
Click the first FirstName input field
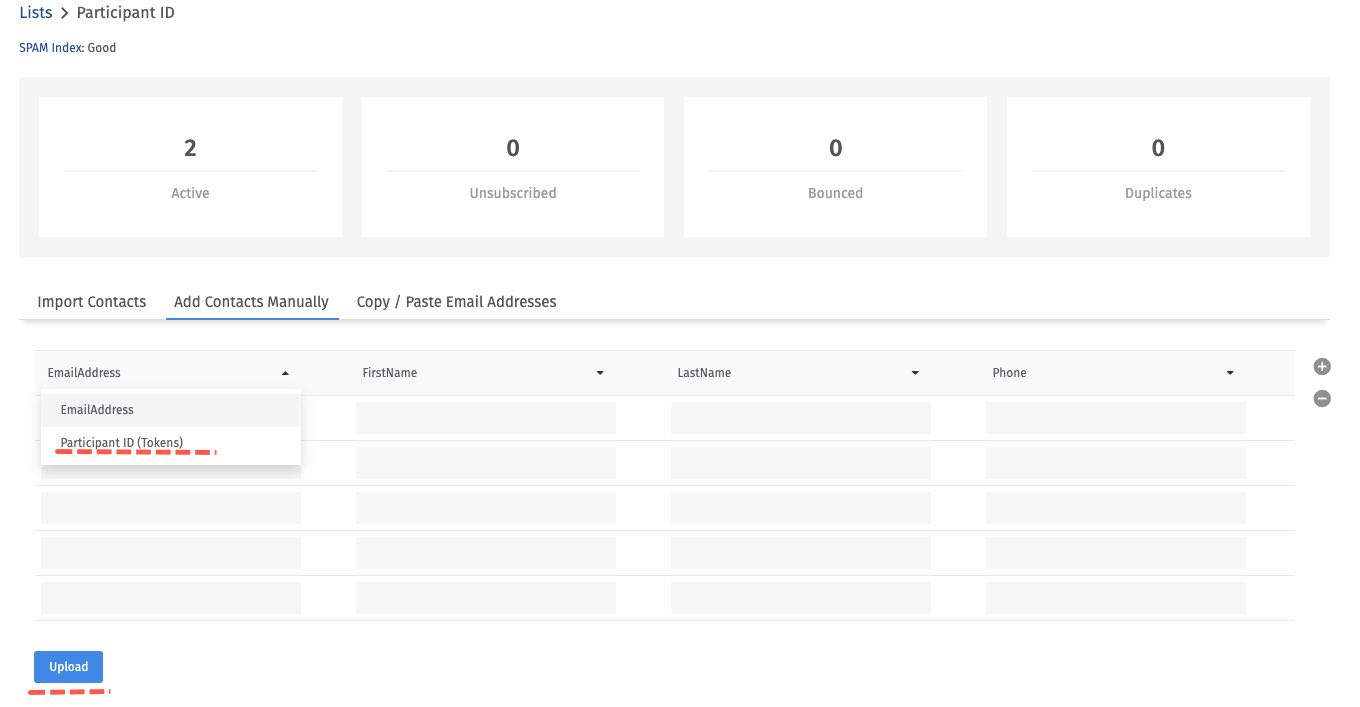(x=486, y=417)
